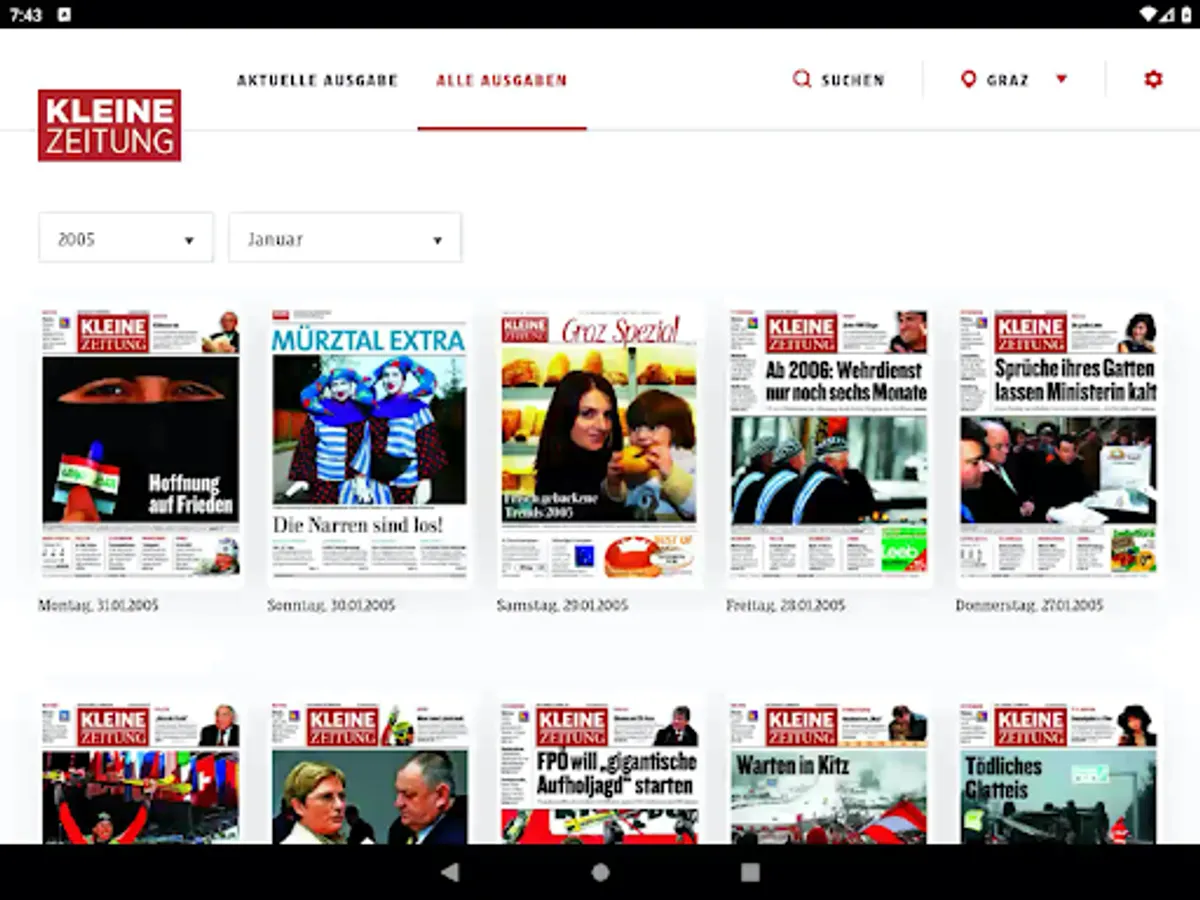This screenshot has height=900, width=1200.
Task: Click the Freitag, 28.01.2005 date label
Action: coord(785,606)
